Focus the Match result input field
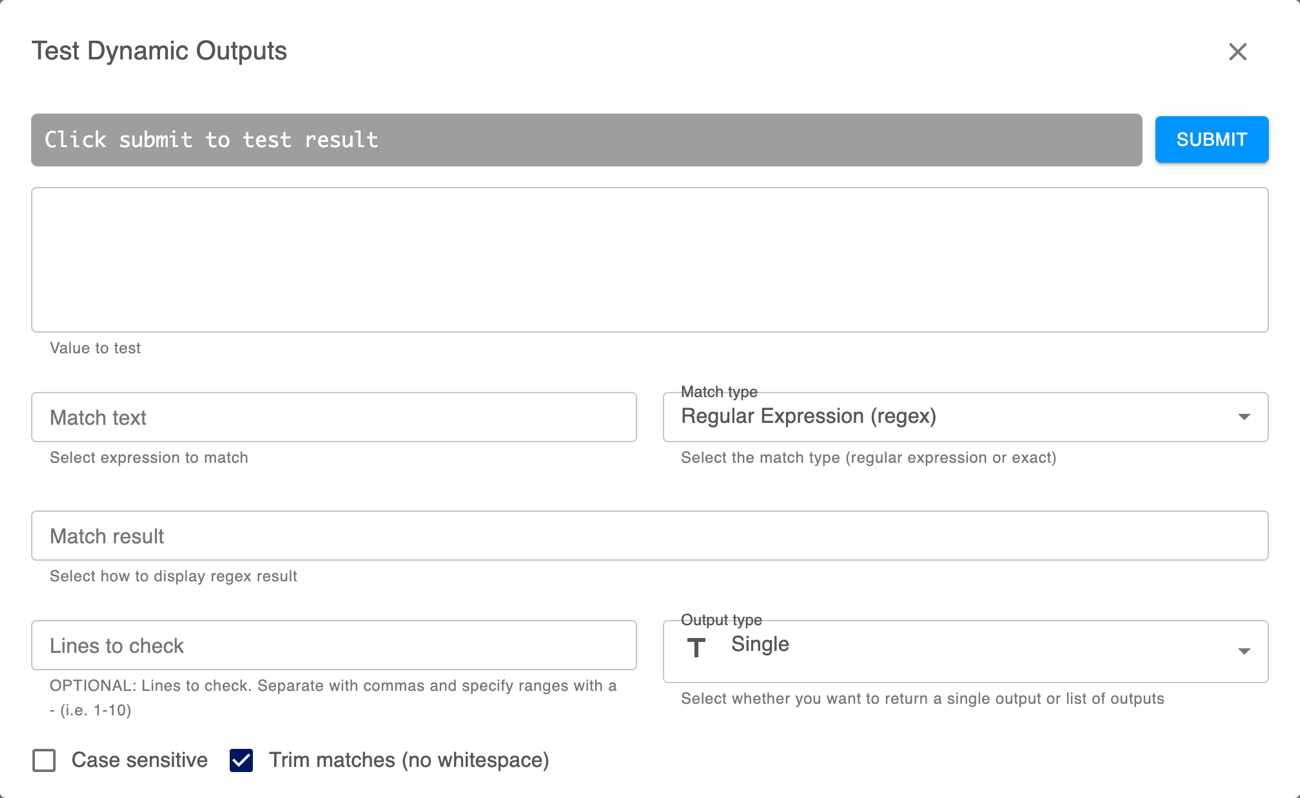This screenshot has height=798, width=1300. 650,536
